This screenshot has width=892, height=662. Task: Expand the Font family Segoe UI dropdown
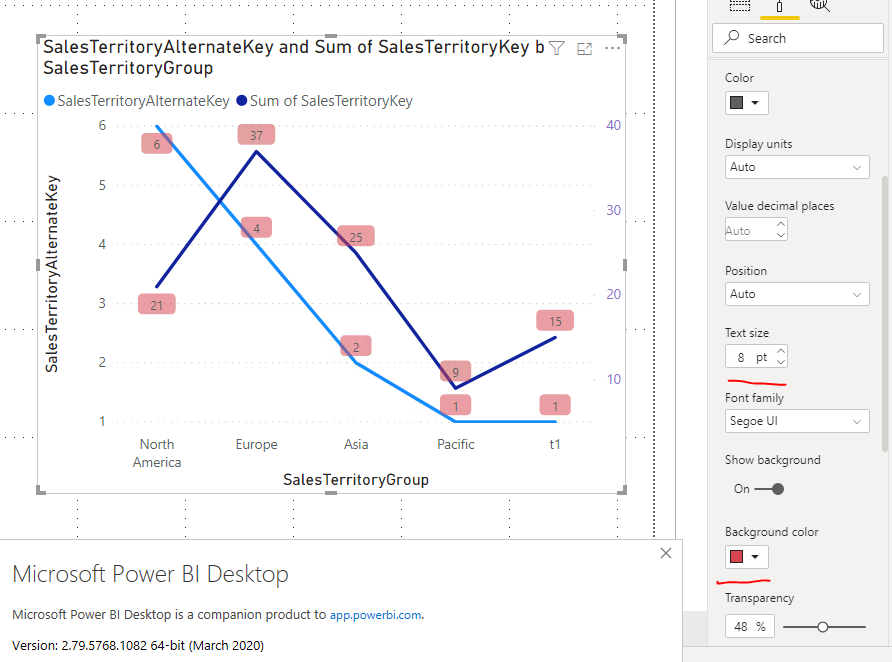tap(797, 421)
